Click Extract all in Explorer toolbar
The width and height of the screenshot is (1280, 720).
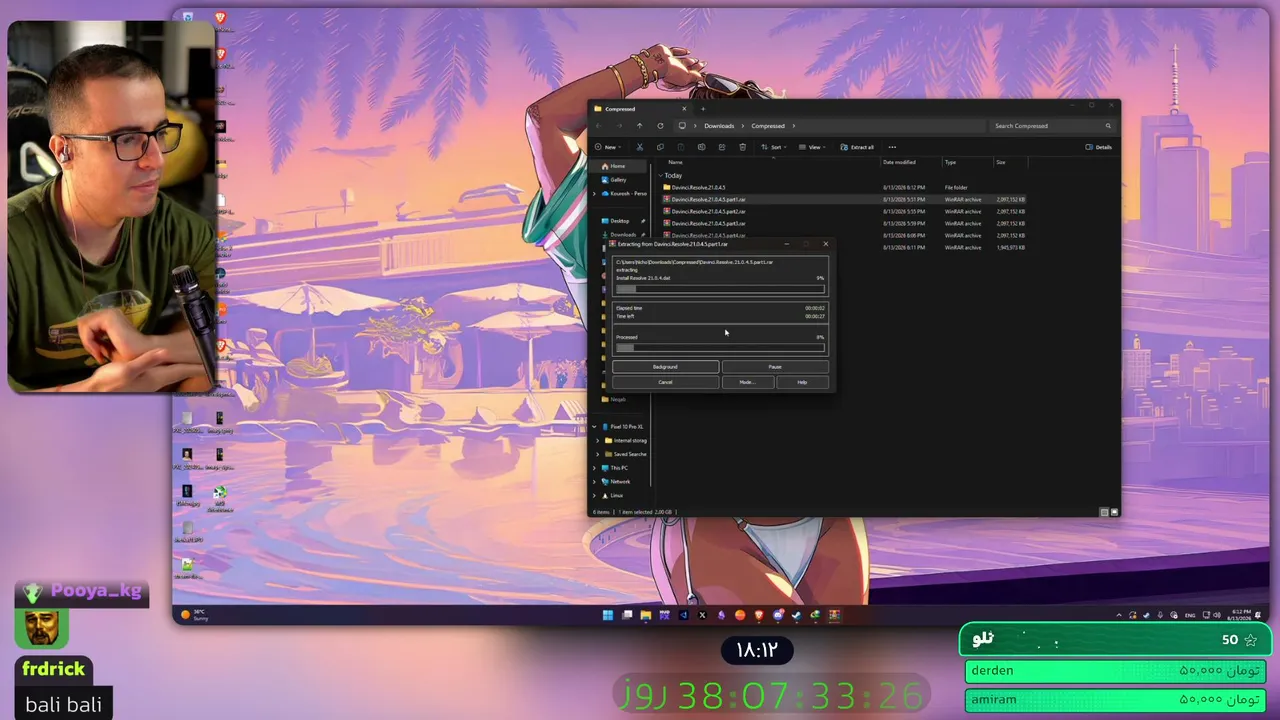(857, 147)
